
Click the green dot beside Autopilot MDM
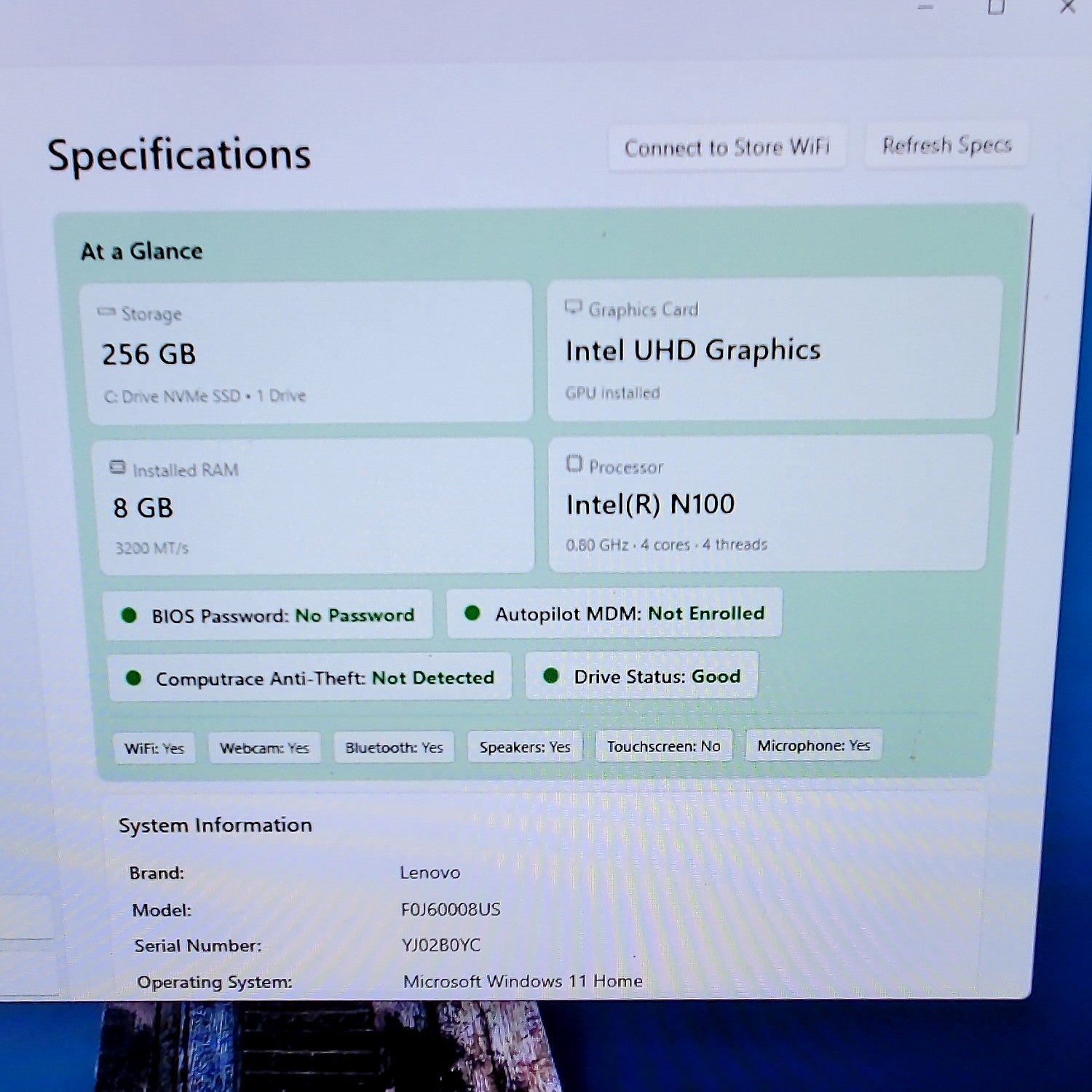(x=472, y=613)
